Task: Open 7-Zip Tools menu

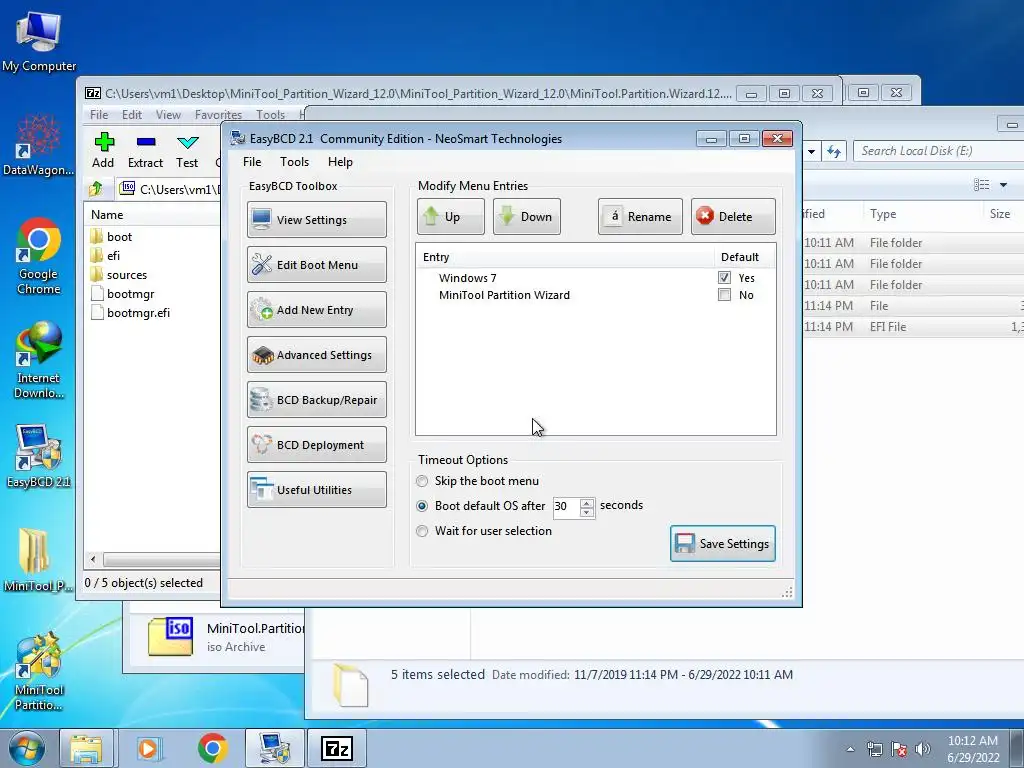Action: (x=270, y=114)
